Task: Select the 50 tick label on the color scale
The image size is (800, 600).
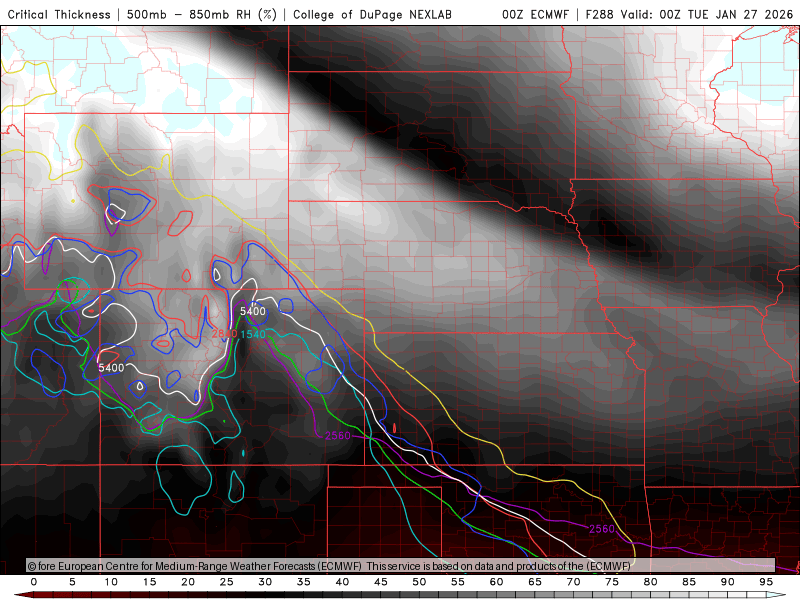Action: click(x=419, y=582)
